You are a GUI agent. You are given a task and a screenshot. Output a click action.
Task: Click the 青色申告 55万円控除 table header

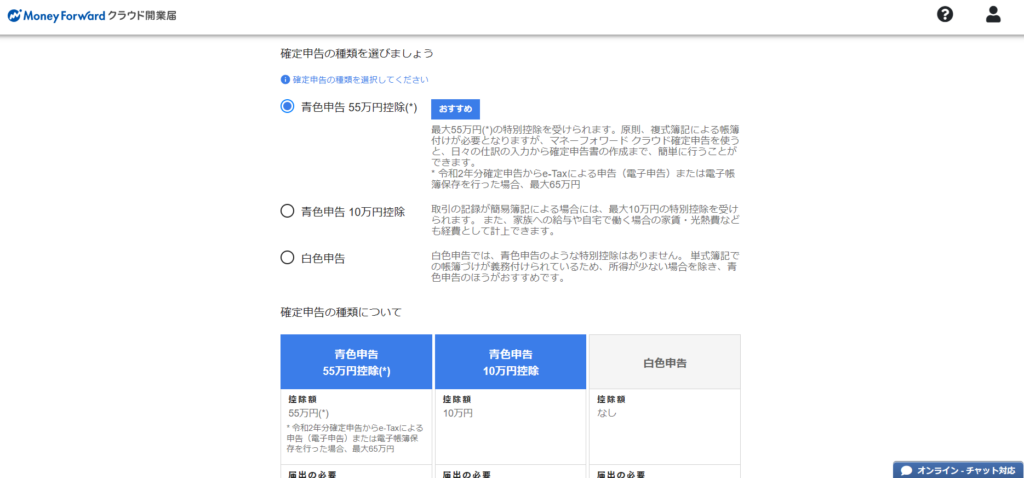coord(356,362)
